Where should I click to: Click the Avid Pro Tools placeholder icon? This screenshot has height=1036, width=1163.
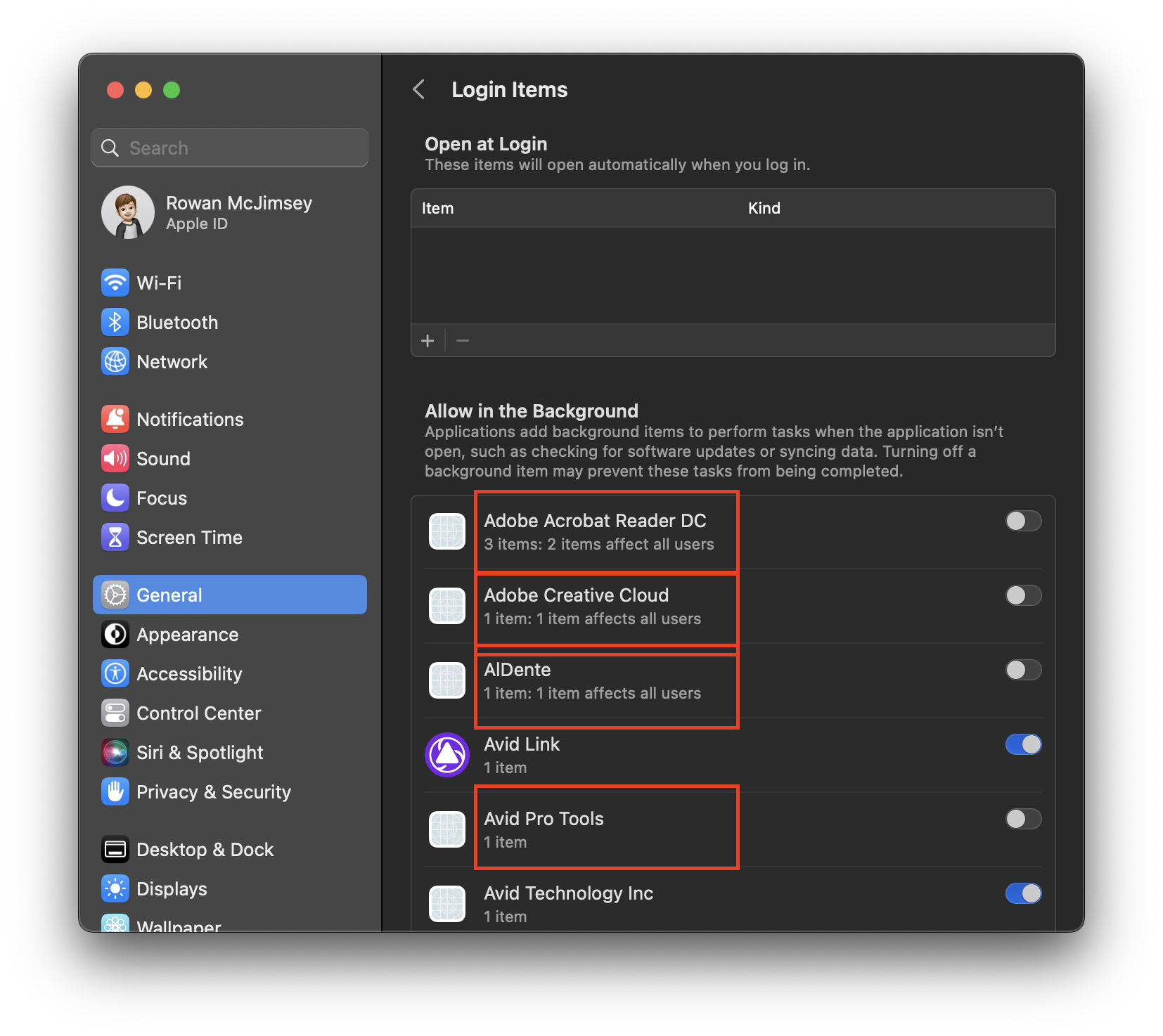coord(447,829)
